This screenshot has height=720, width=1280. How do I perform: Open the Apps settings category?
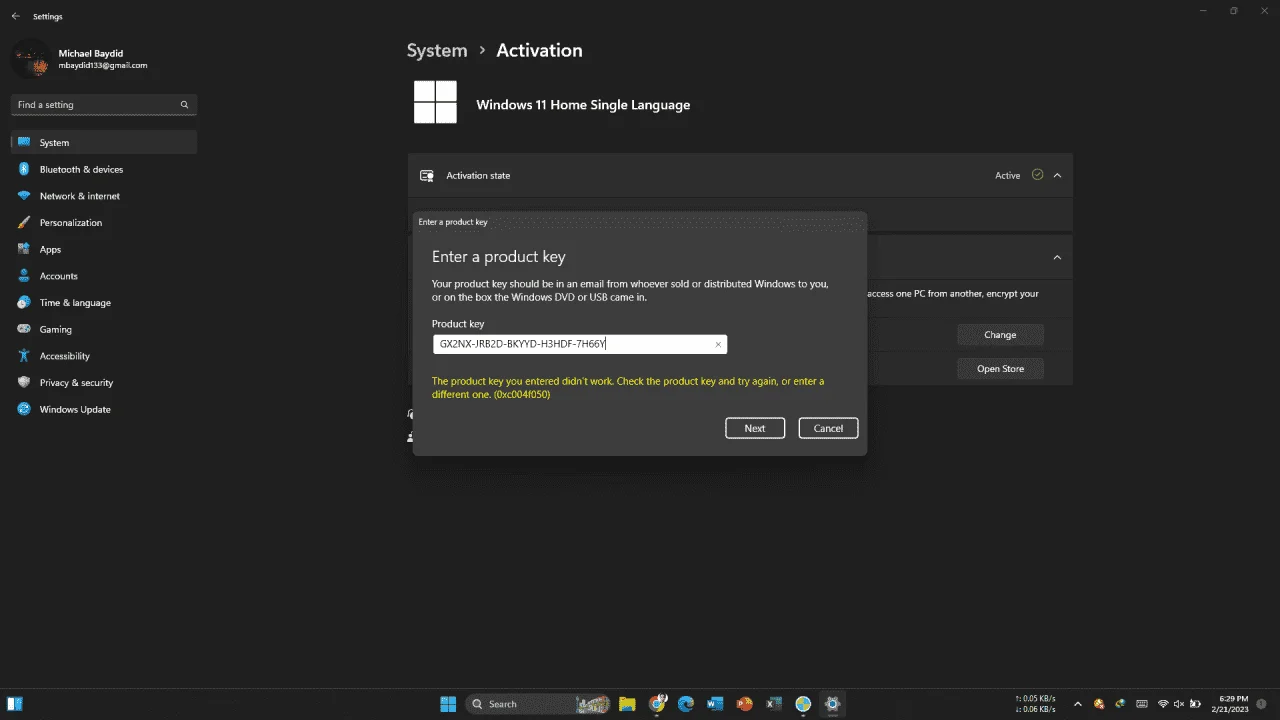[104, 250]
